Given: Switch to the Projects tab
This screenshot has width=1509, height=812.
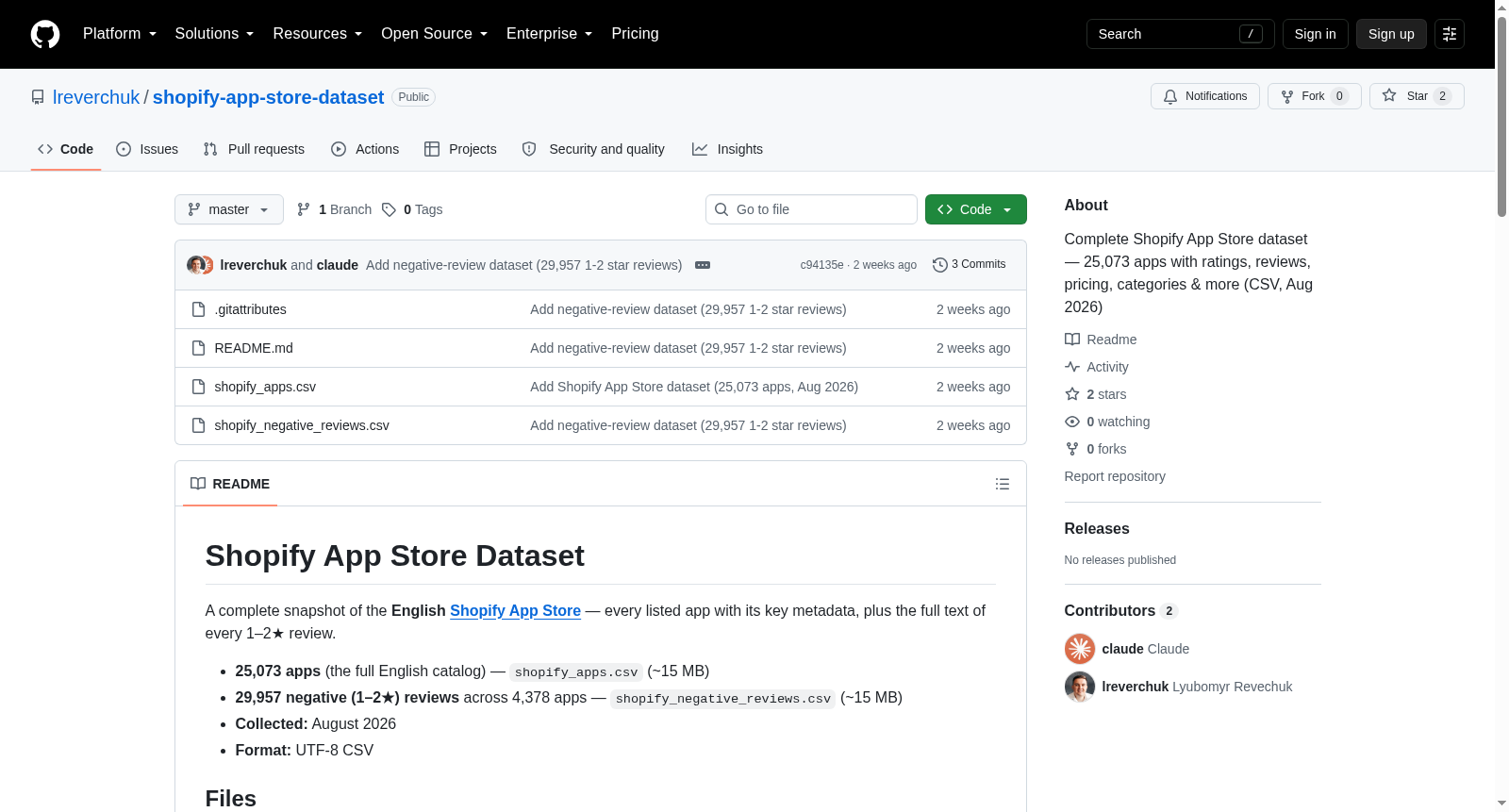Looking at the screenshot, I should click(x=460, y=149).
